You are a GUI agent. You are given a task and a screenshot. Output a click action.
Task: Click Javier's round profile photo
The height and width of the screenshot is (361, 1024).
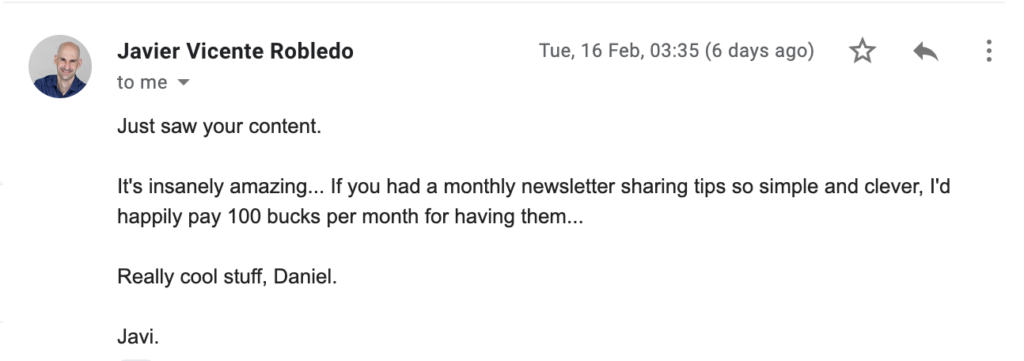60,67
